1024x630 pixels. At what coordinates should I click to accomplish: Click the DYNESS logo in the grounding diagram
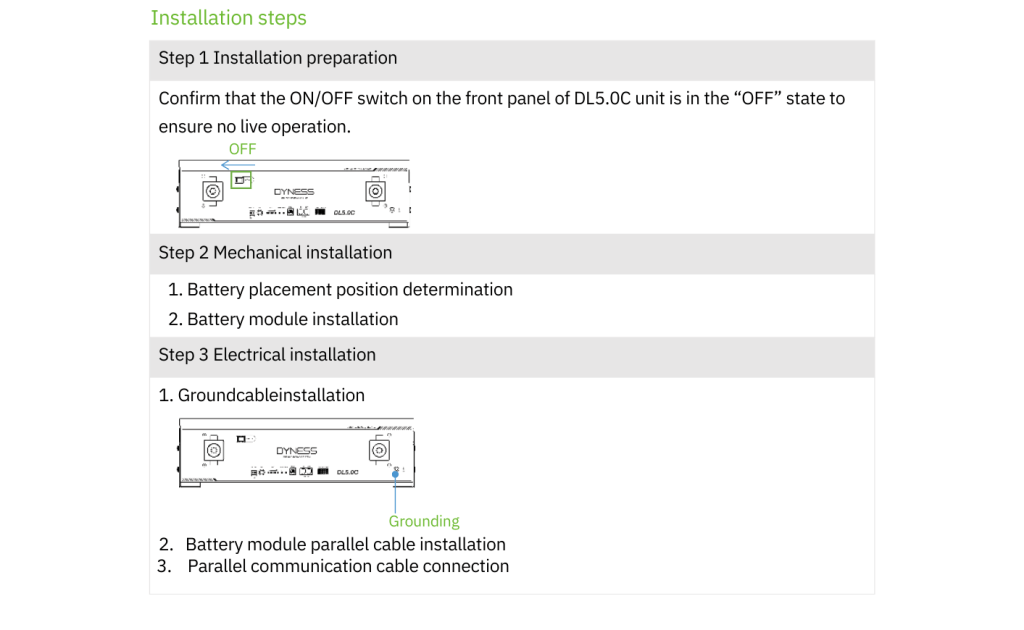coord(296,452)
